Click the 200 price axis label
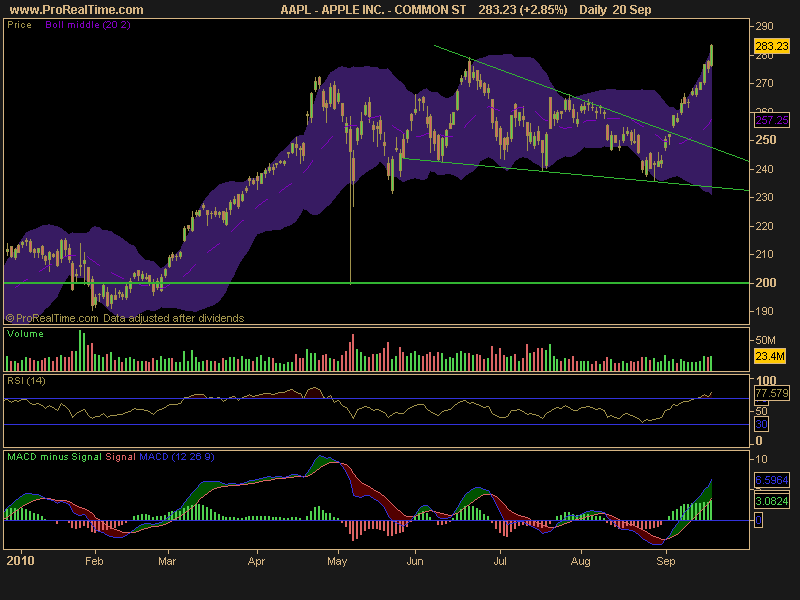 (765, 283)
